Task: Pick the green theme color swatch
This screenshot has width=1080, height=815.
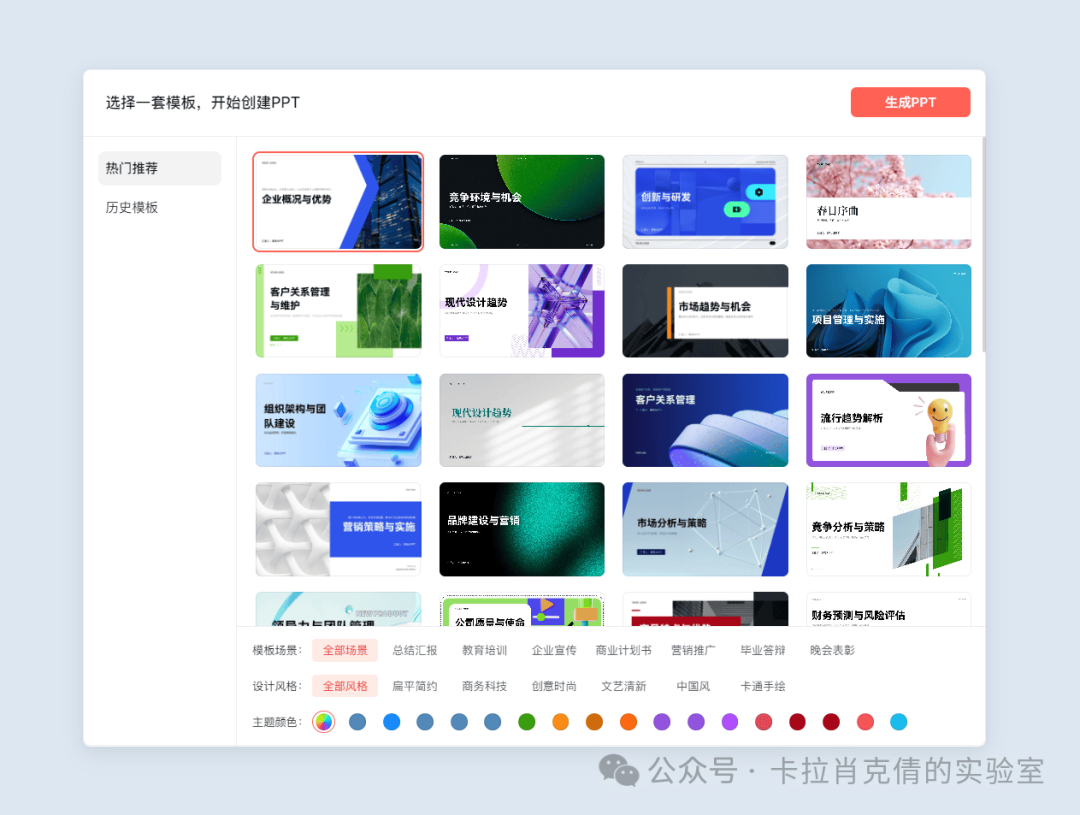Action: [526, 721]
